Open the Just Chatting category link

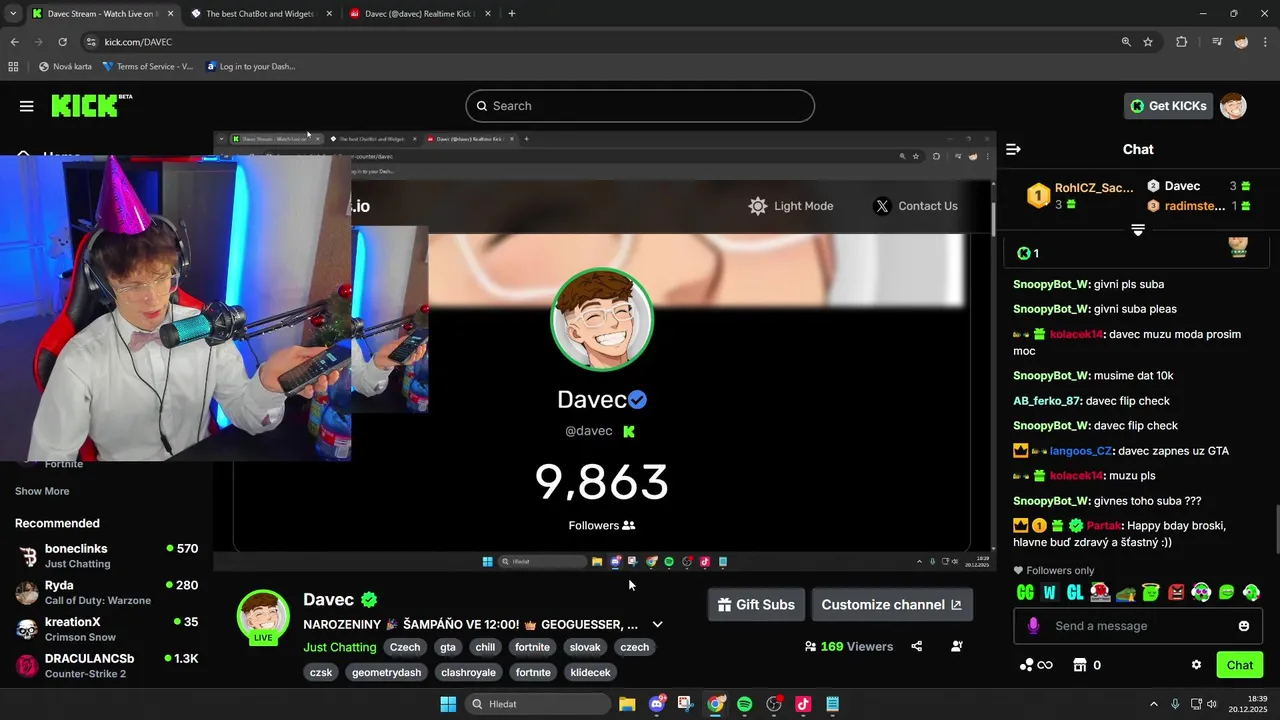[x=340, y=647]
